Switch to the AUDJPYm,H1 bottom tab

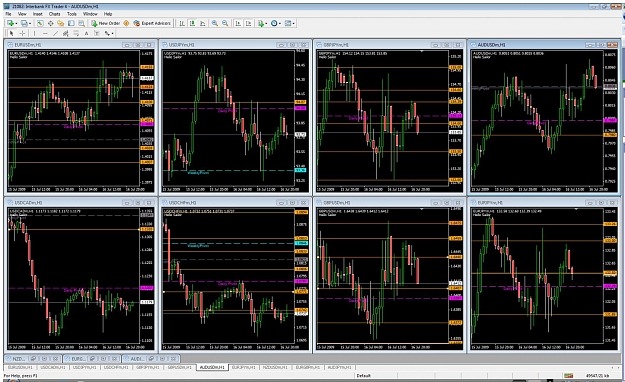click(340, 367)
